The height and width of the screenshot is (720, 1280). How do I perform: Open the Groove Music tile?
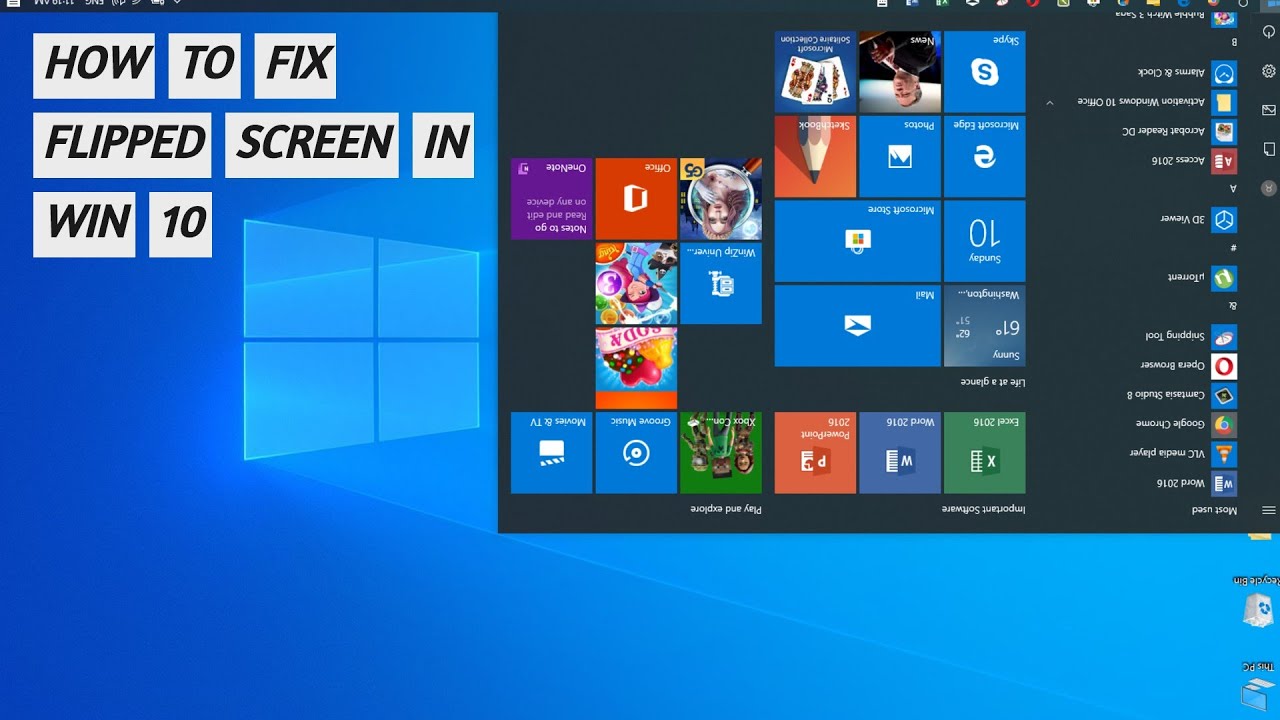tap(636, 453)
